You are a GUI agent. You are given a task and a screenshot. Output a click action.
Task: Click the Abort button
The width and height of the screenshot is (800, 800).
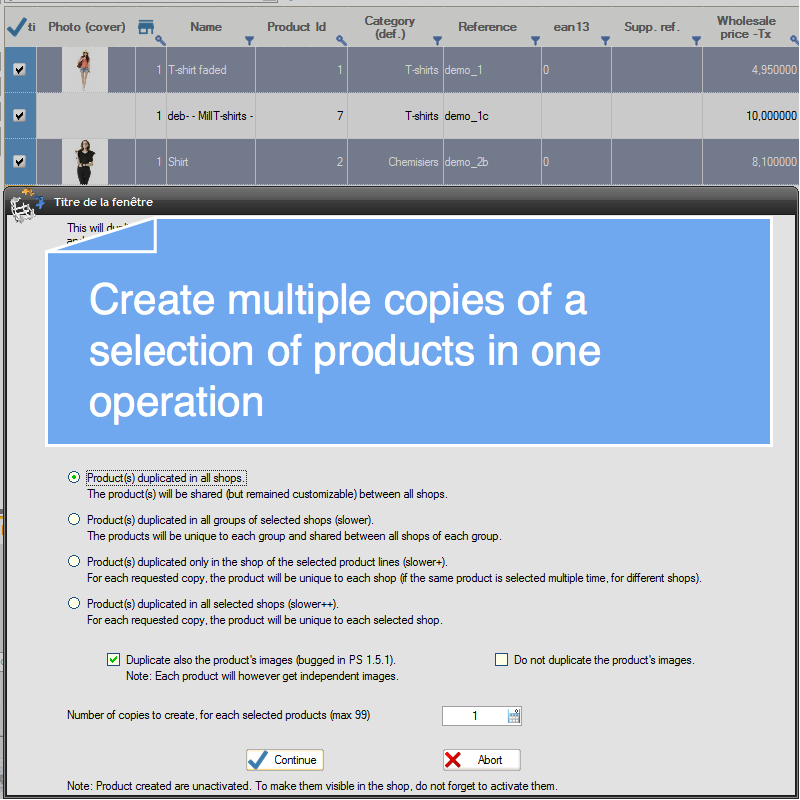coord(481,760)
